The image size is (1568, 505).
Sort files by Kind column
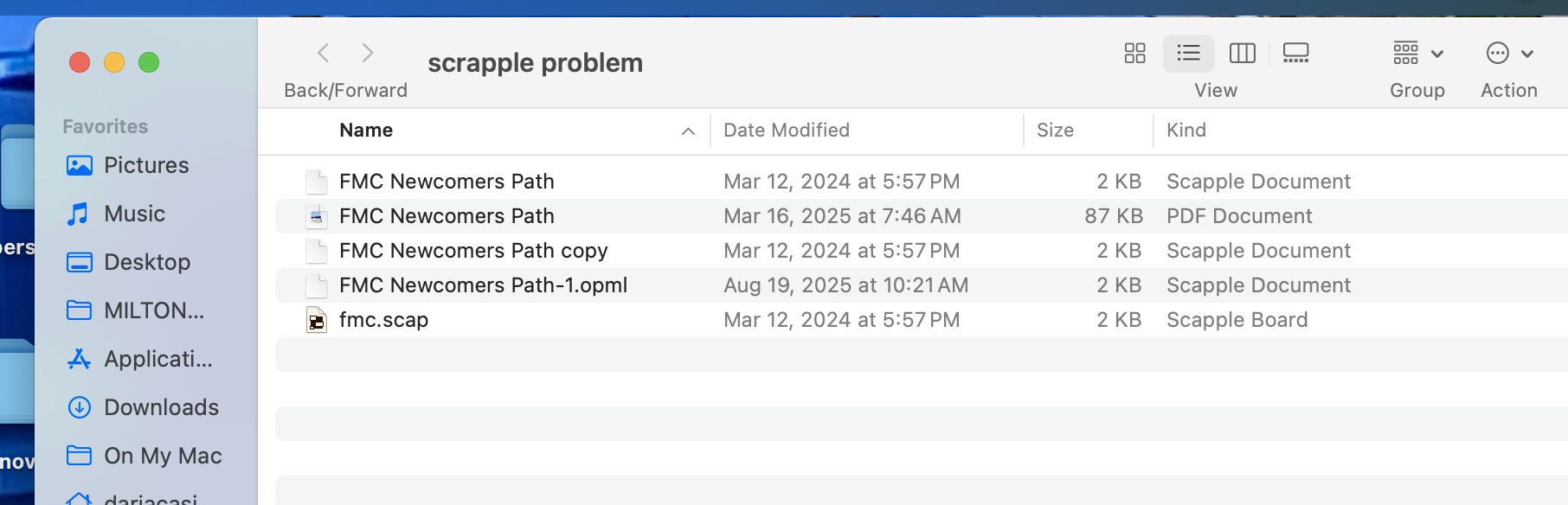[1186, 131]
